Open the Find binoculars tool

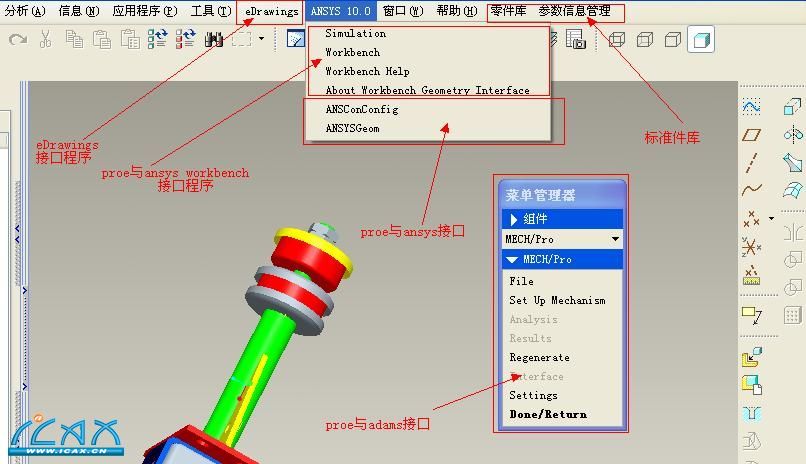(x=213, y=39)
